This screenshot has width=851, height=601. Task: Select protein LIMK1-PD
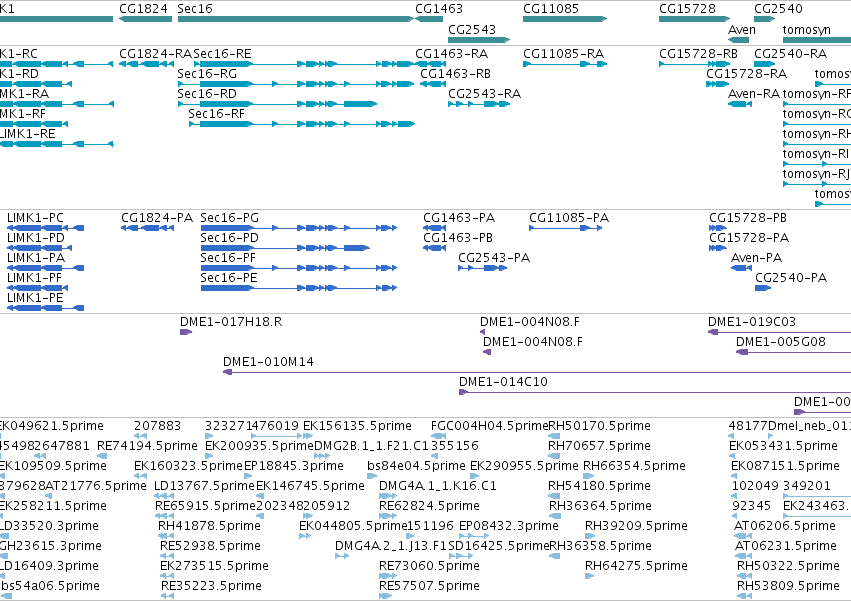point(36,238)
